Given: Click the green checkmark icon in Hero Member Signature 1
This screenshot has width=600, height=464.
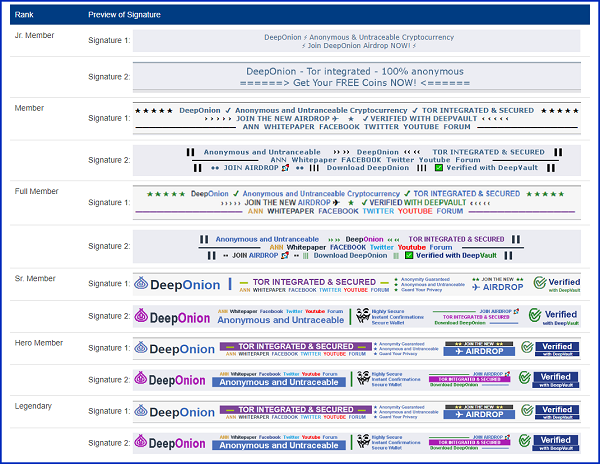Looking at the screenshot, I should click(x=527, y=347).
